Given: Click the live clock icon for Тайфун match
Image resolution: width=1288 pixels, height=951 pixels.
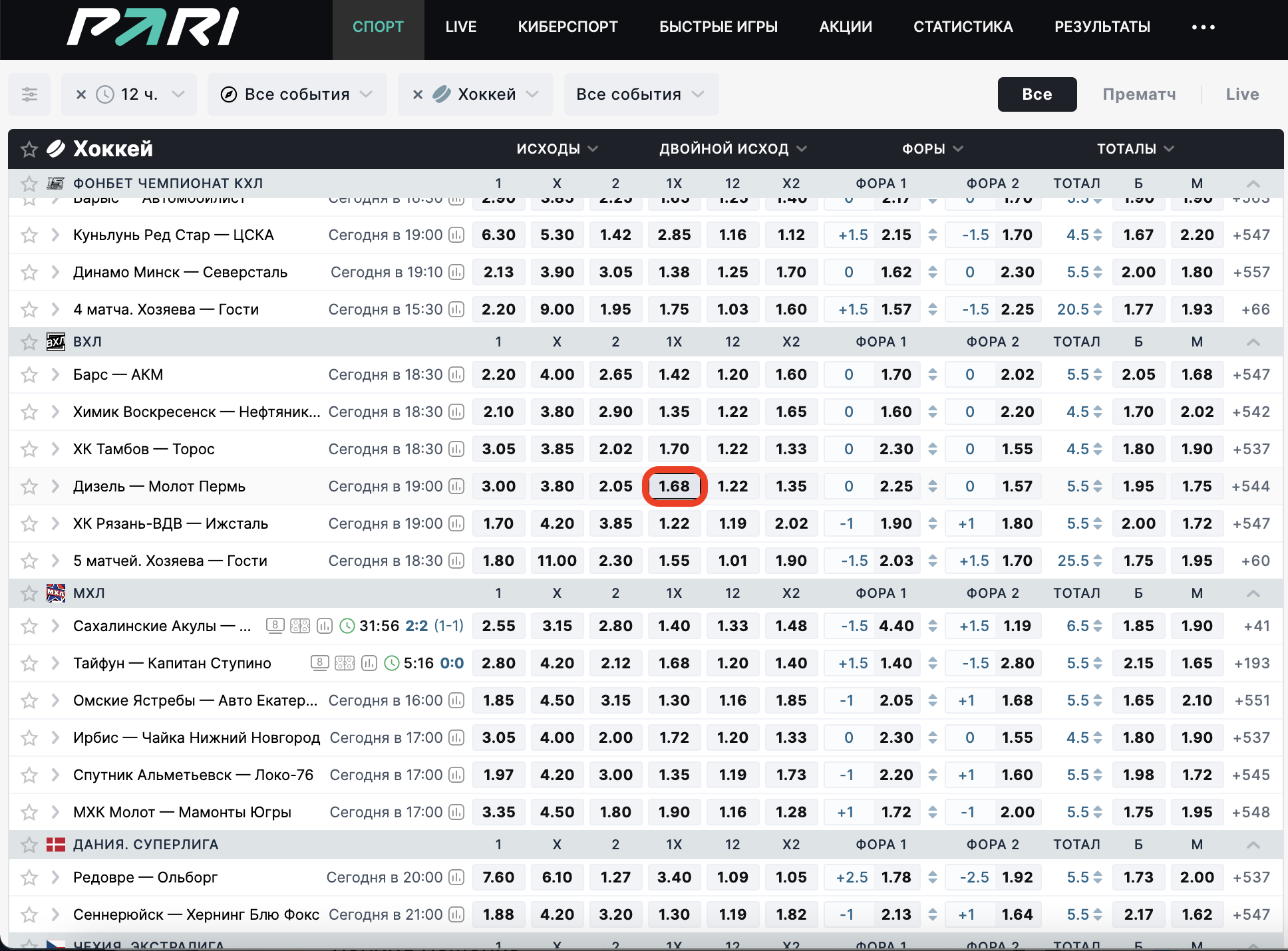Looking at the screenshot, I should pyautogui.click(x=393, y=663).
